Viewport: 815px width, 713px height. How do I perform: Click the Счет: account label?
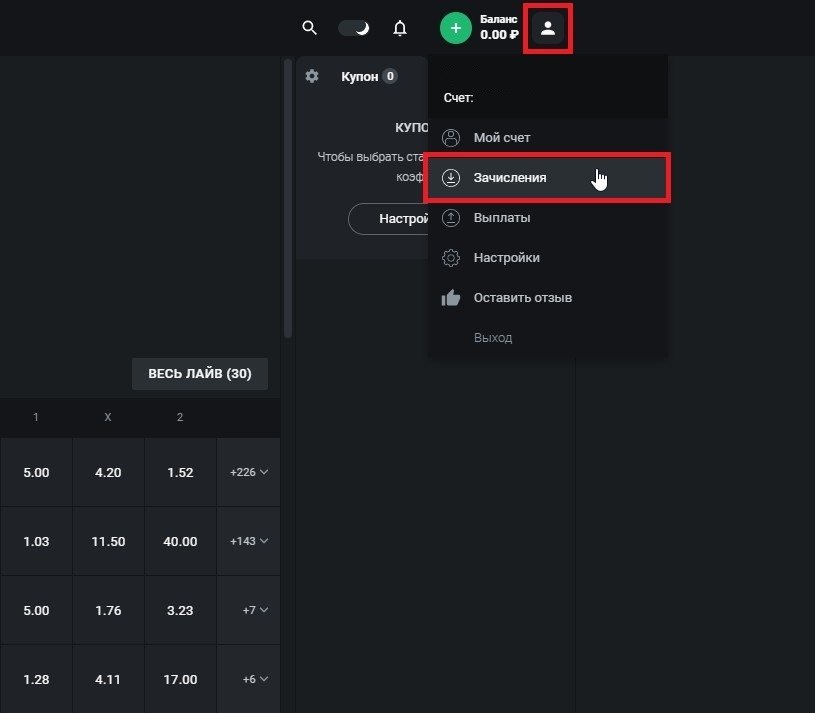(458, 98)
